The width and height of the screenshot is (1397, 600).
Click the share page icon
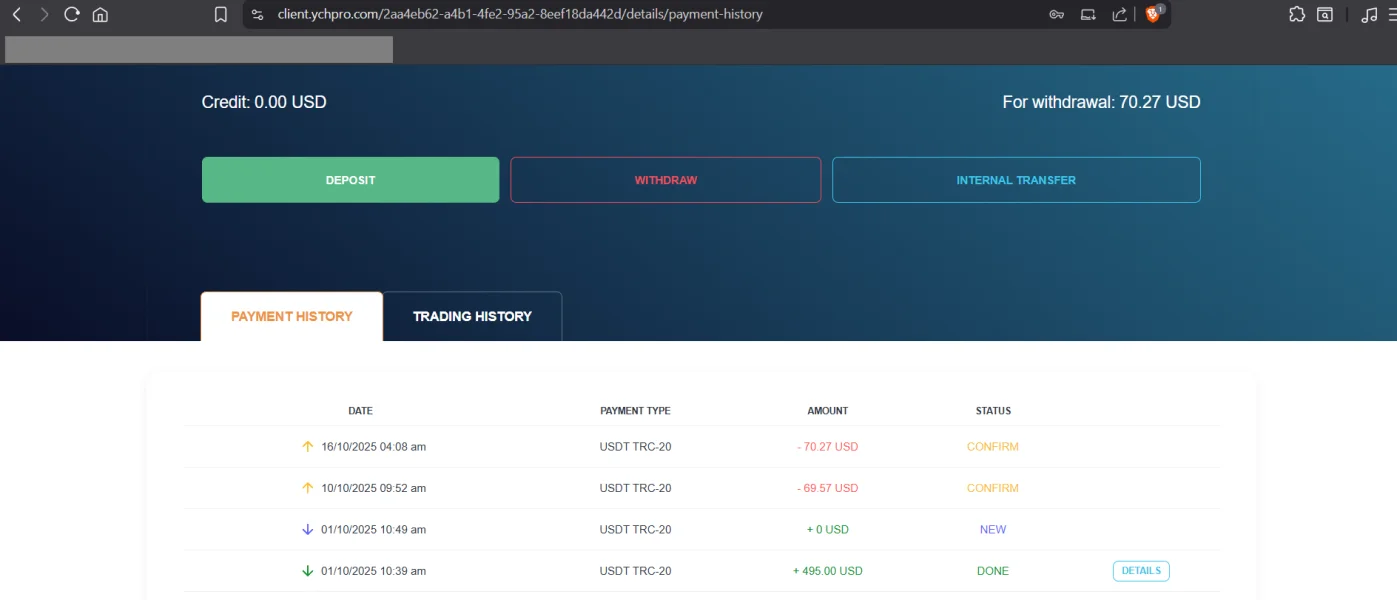[1119, 14]
